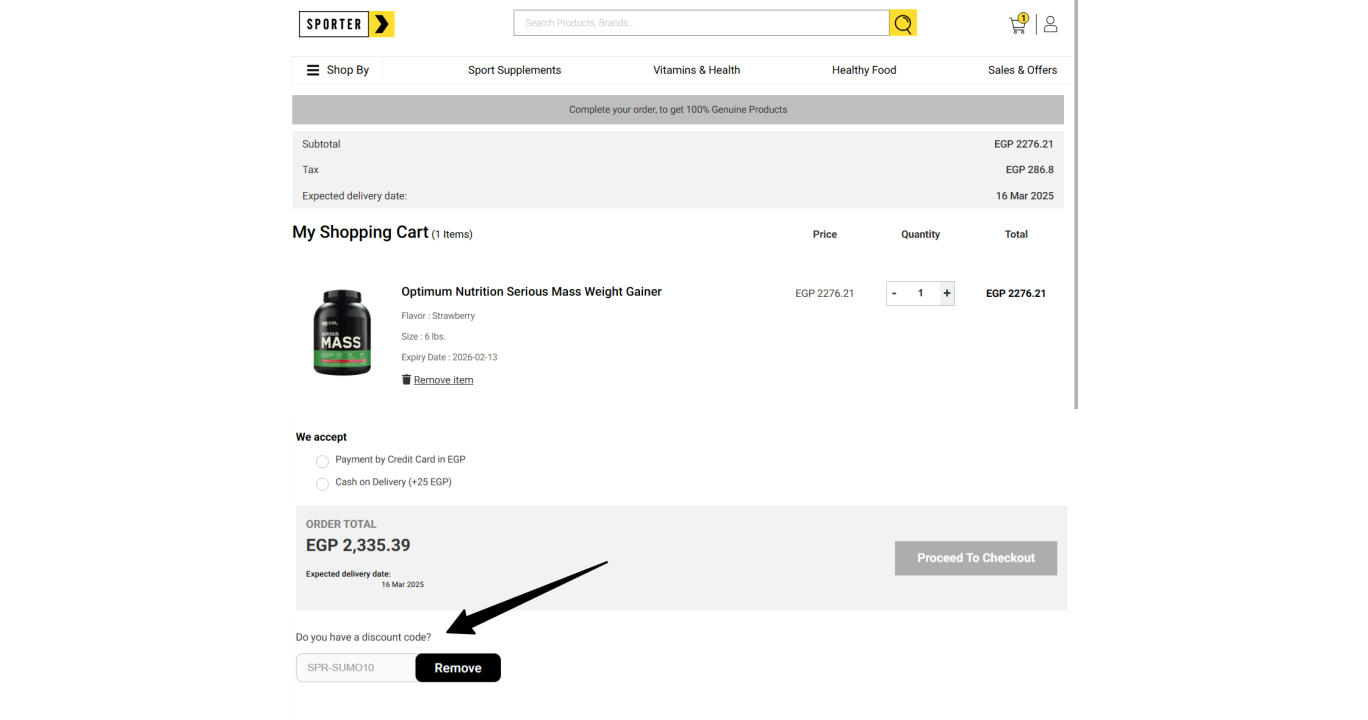The image size is (1368, 720).
Task: Remove the applied discount code
Action: [458, 668]
